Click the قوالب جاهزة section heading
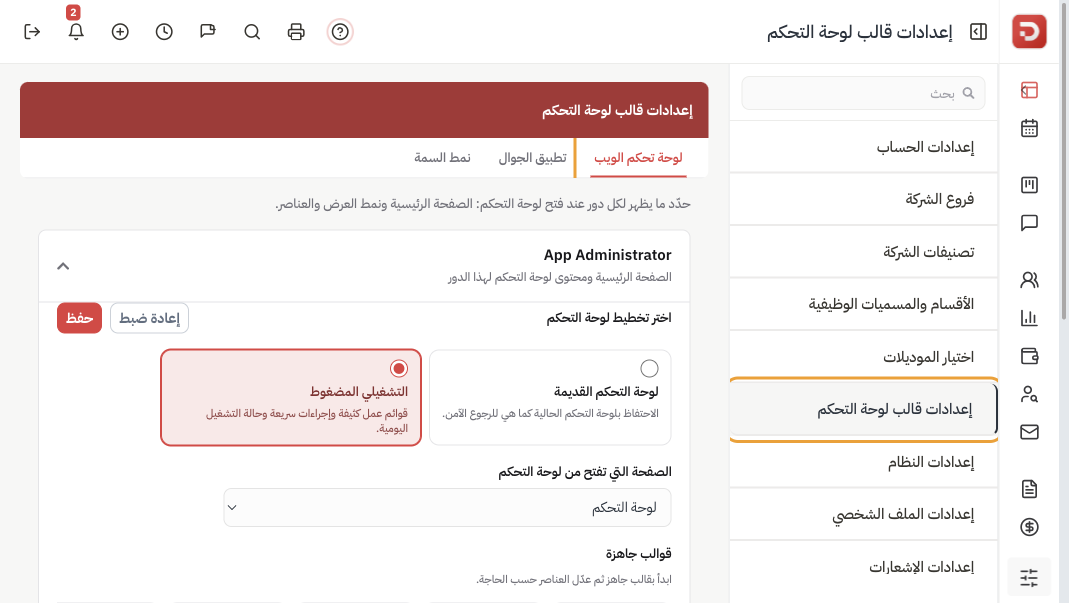 (x=639, y=553)
